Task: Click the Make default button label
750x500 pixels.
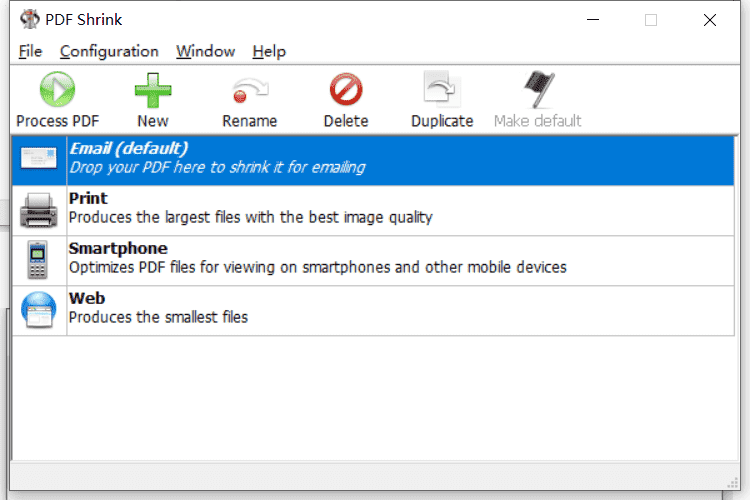Action: coord(538,121)
